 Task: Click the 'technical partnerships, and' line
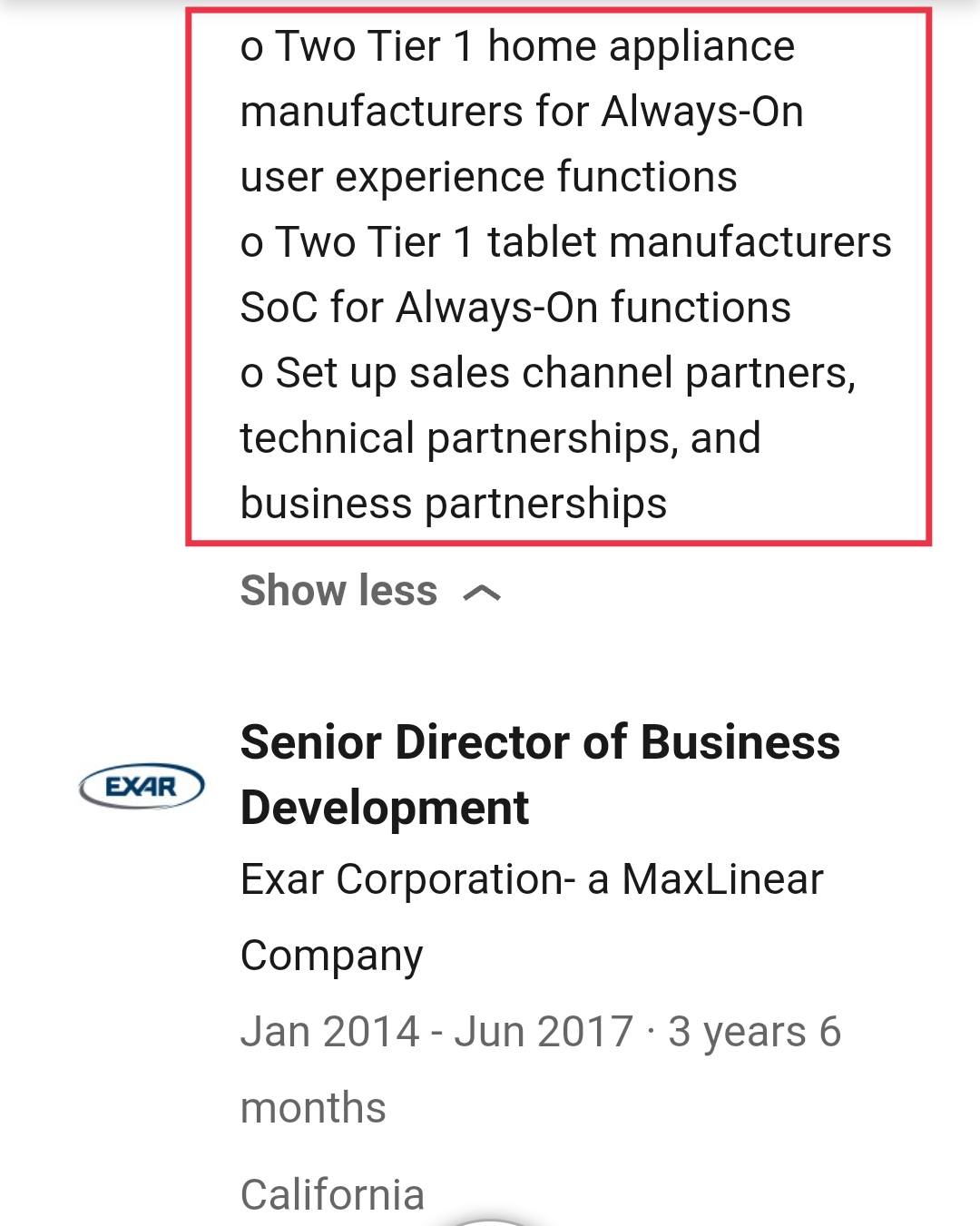[500, 438]
